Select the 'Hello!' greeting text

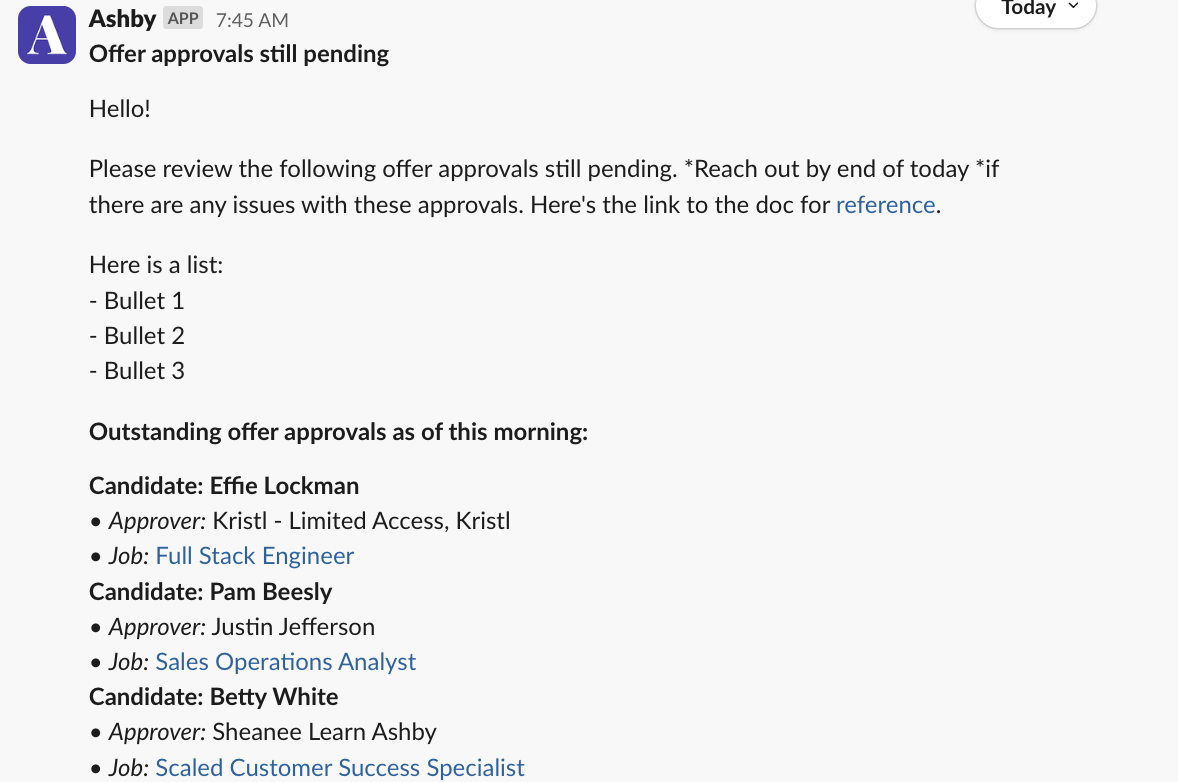coord(119,109)
